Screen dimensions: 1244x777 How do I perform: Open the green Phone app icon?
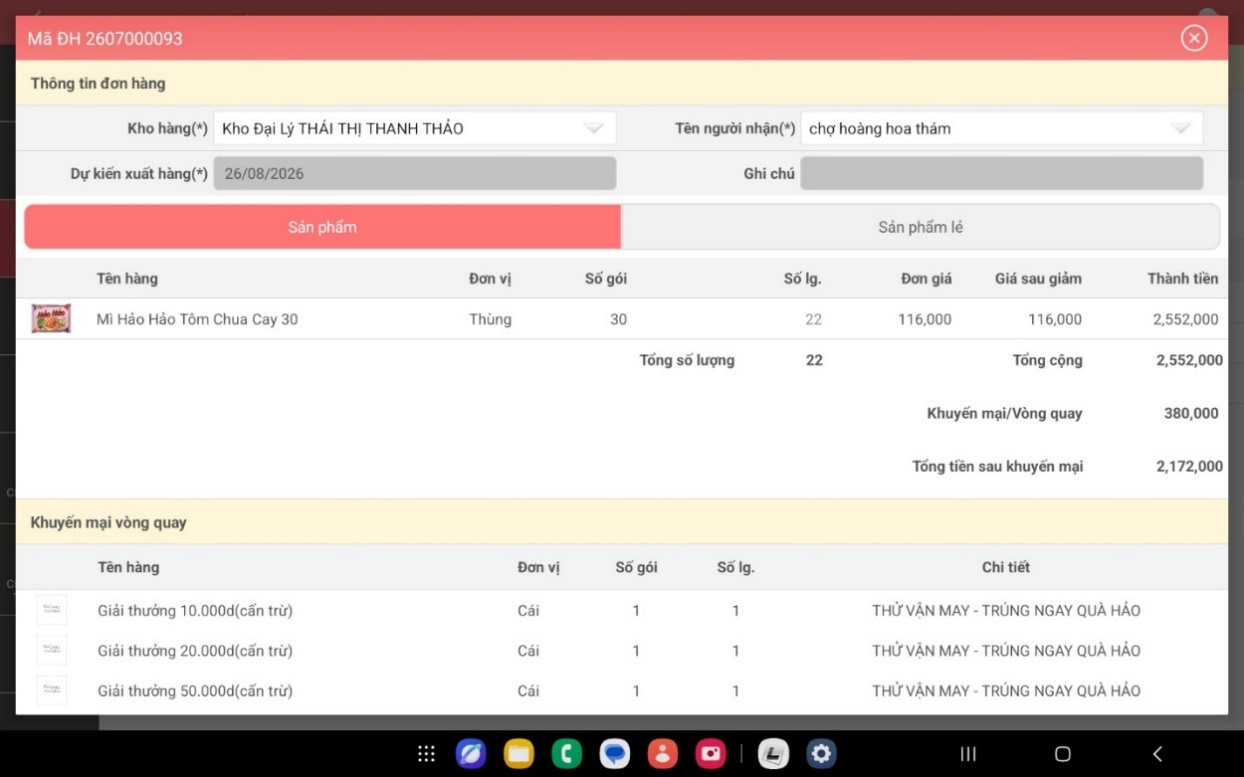coord(567,754)
